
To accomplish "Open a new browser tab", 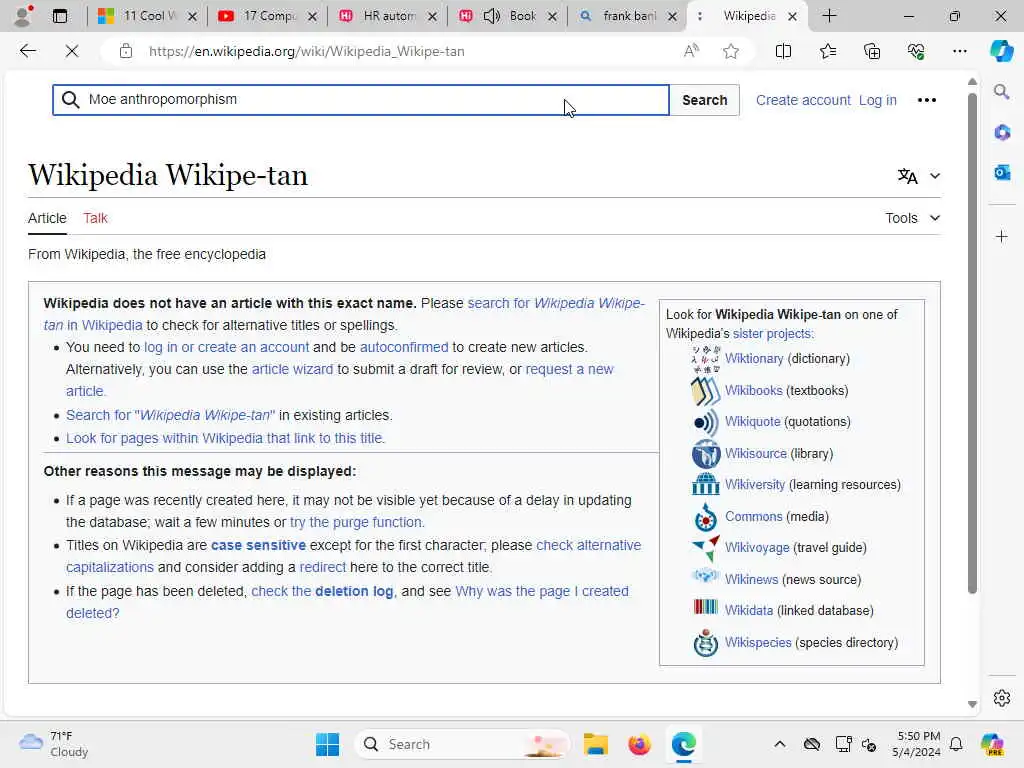I will (829, 16).
